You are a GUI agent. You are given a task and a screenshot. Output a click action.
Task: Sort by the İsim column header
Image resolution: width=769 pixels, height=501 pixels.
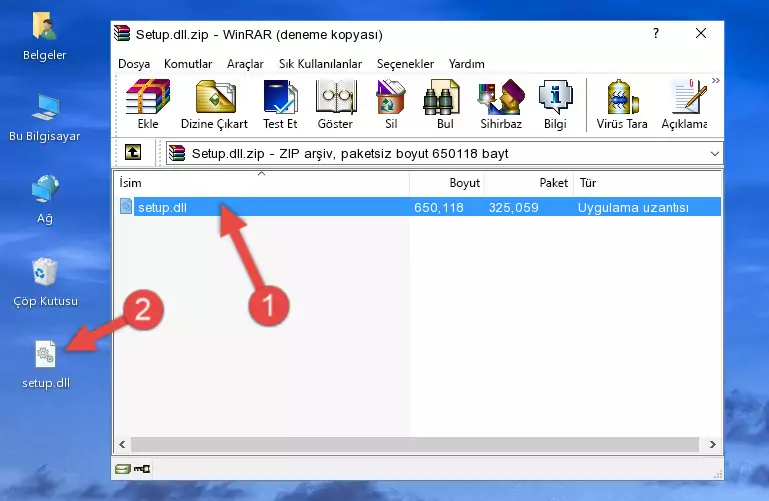click(262, 183)
